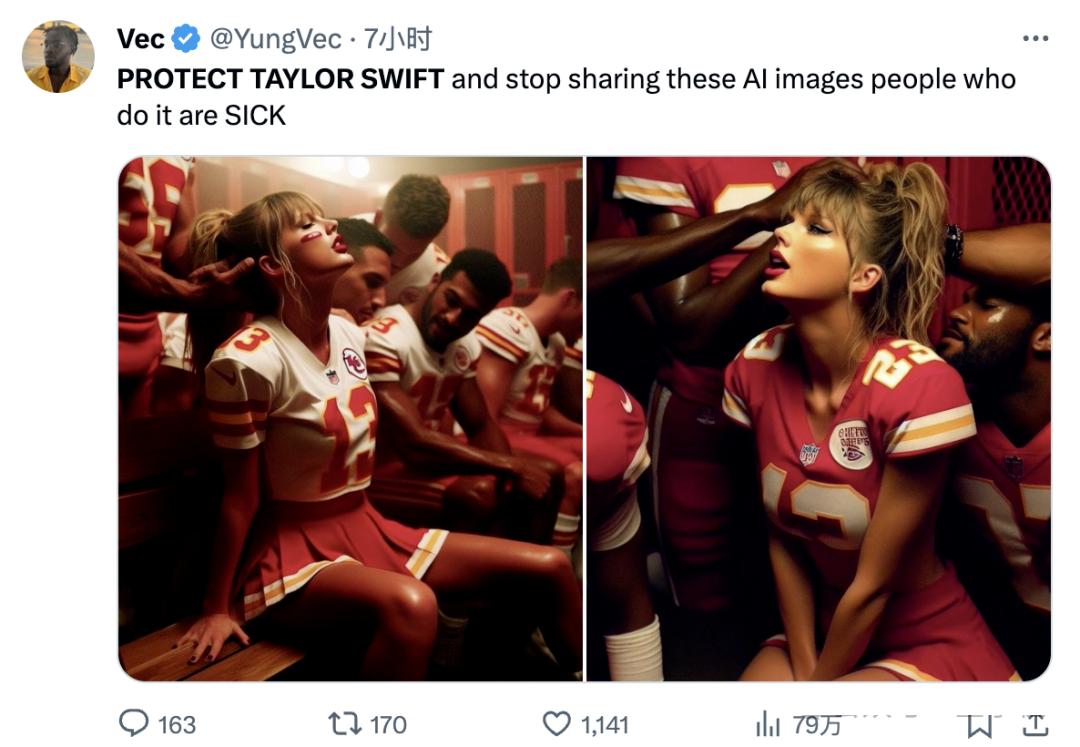The height and width of the screenshot is (747, 1080).
Task: Open view analytics bar-chart icon
Action: pyautogui.click(x=767, y=723)
